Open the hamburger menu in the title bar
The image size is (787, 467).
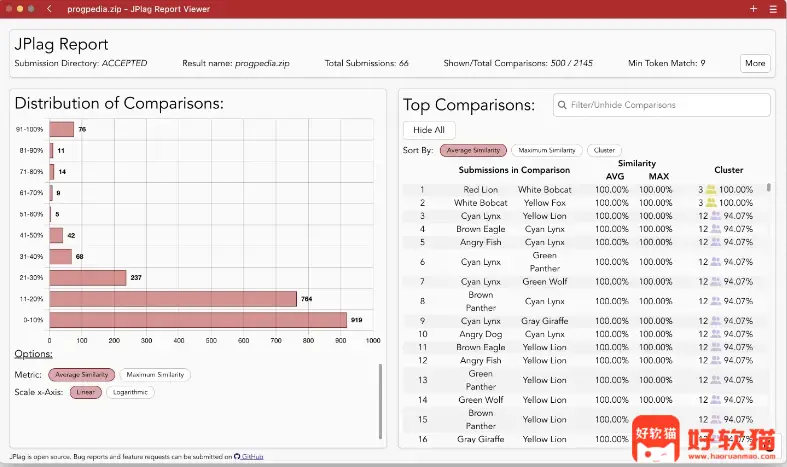[772, 8]
